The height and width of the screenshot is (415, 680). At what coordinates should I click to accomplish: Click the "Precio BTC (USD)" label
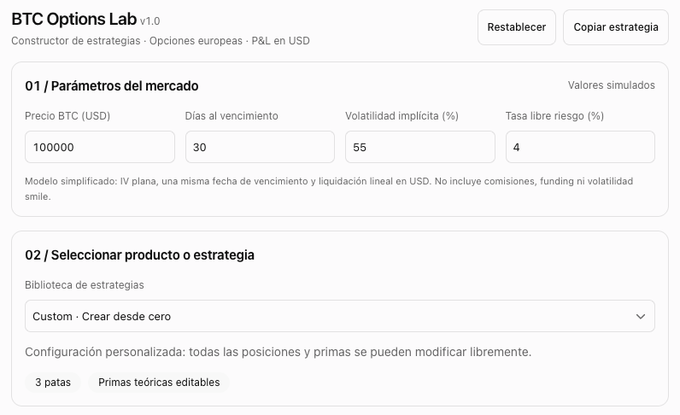click(67, 116)
